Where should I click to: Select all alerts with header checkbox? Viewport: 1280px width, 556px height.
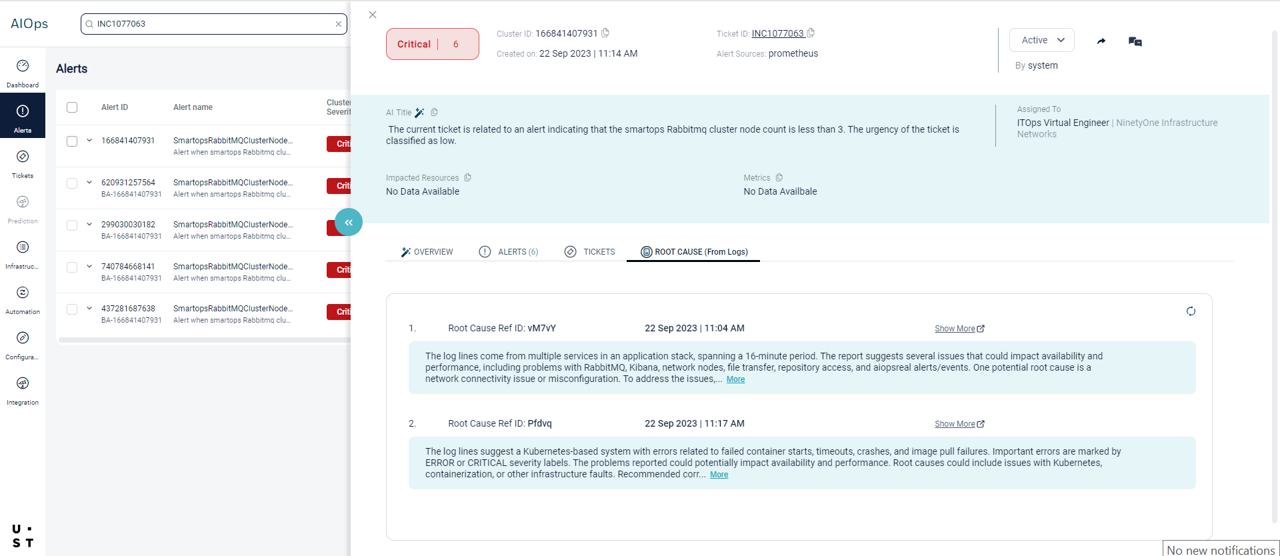72,107
